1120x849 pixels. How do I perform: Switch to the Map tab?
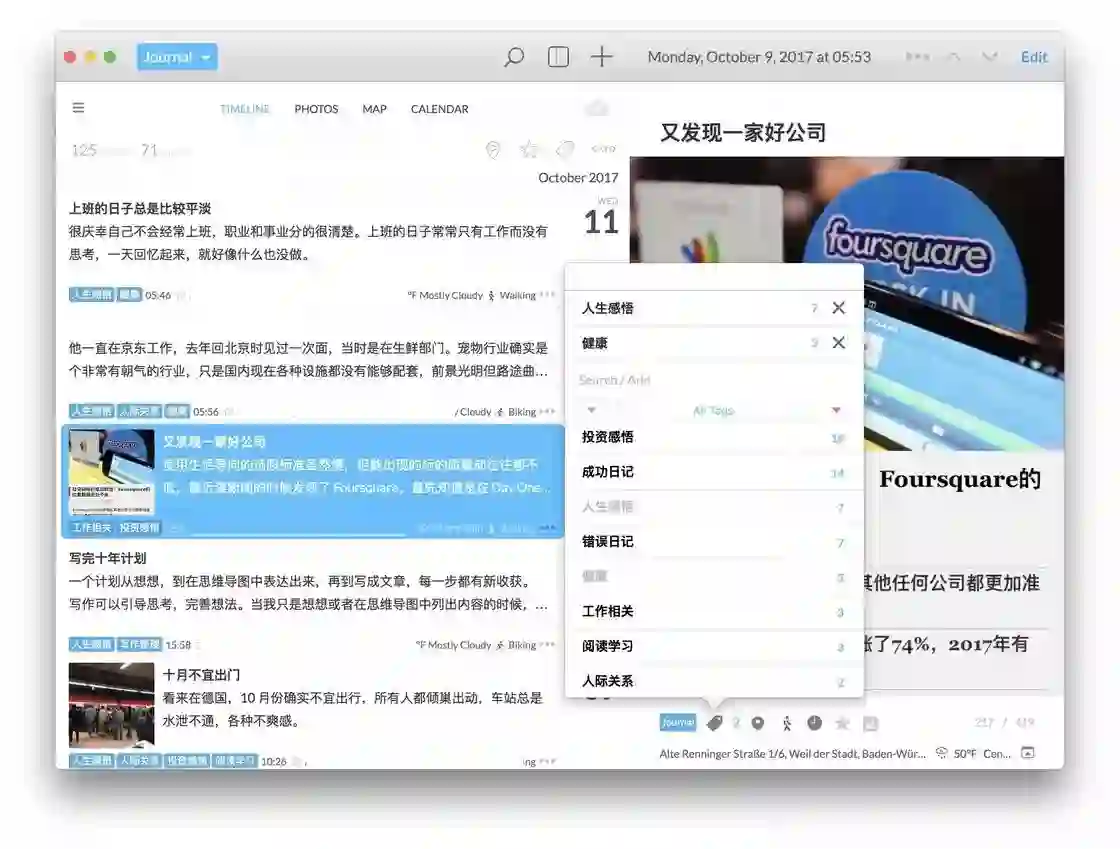[374, 109]
